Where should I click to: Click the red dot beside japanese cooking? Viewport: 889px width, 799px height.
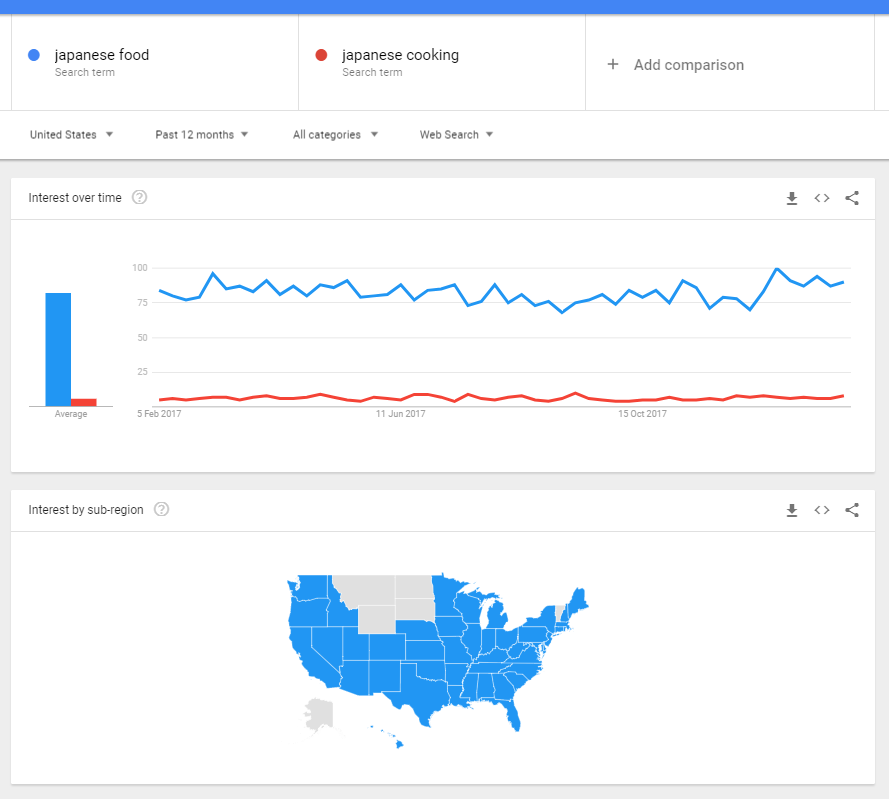[321, 56]
